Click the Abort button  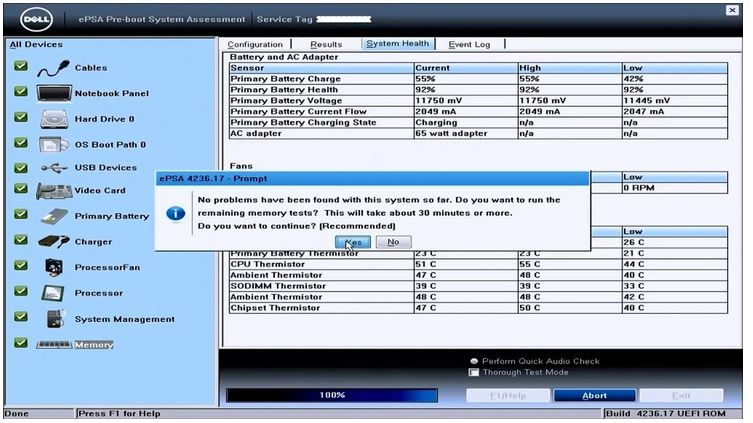[595, 396]
